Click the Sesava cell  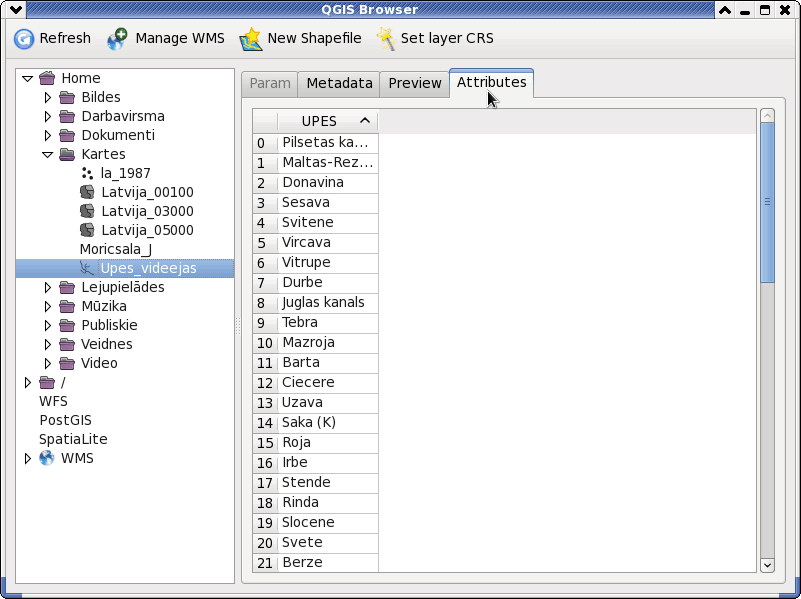click(x=328, y=203)
